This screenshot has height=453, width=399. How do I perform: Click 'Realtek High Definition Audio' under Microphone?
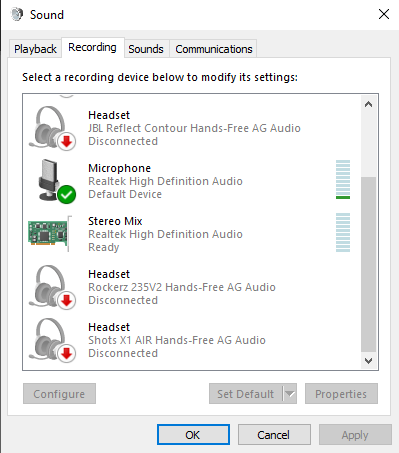pyautogui.click(x=165, y=181)
